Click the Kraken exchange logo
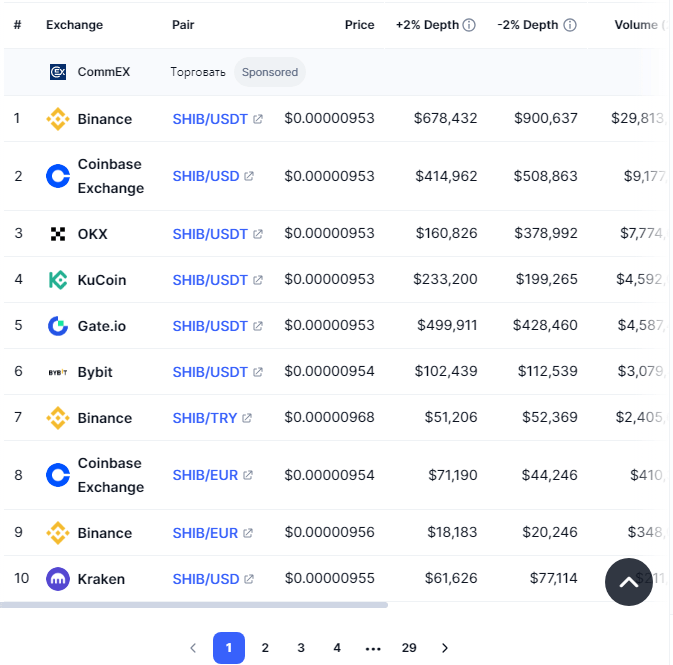The height and width of the screenshot is (665, 673). [58, 579]
